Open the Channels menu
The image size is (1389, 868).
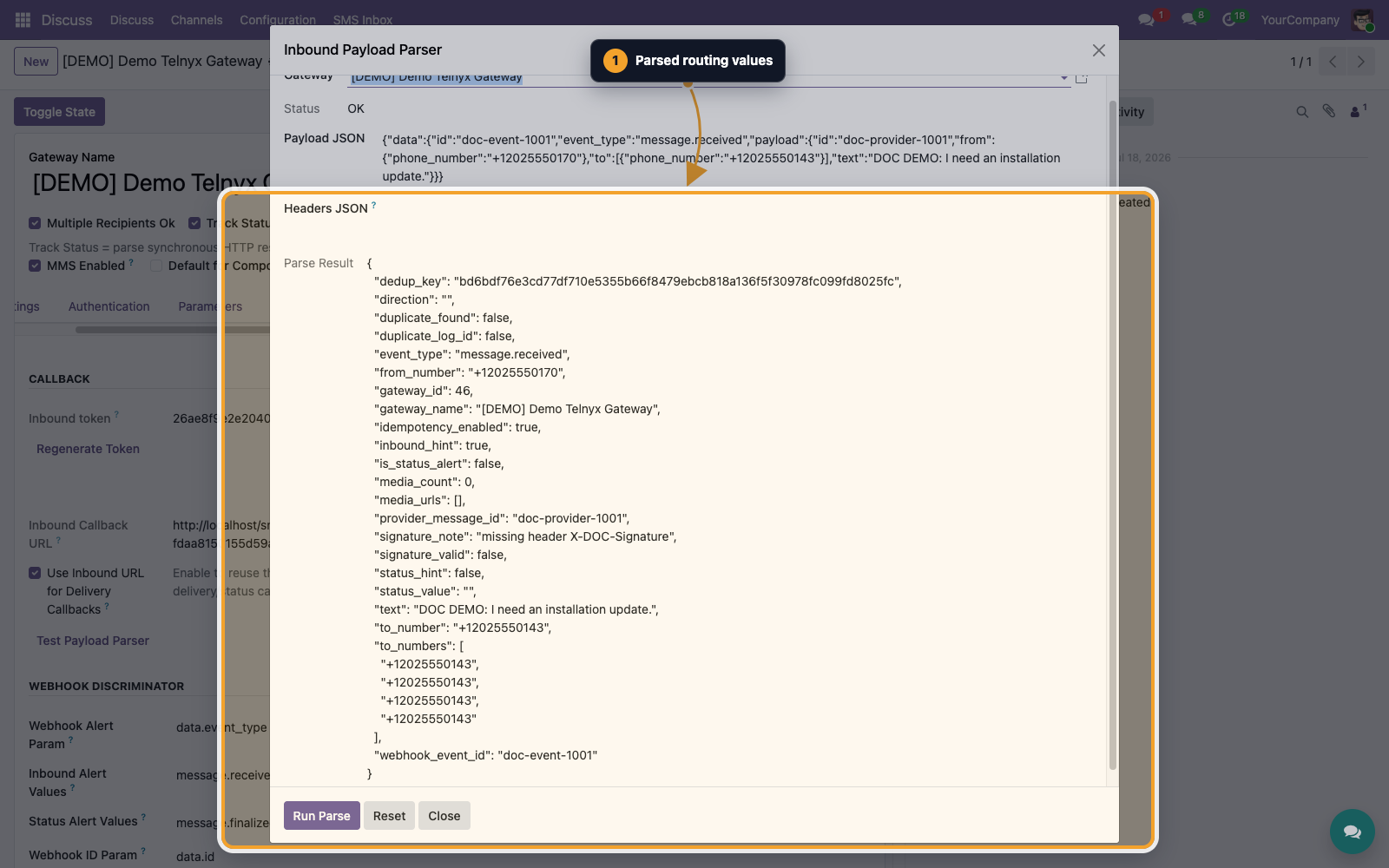[196, 20]
